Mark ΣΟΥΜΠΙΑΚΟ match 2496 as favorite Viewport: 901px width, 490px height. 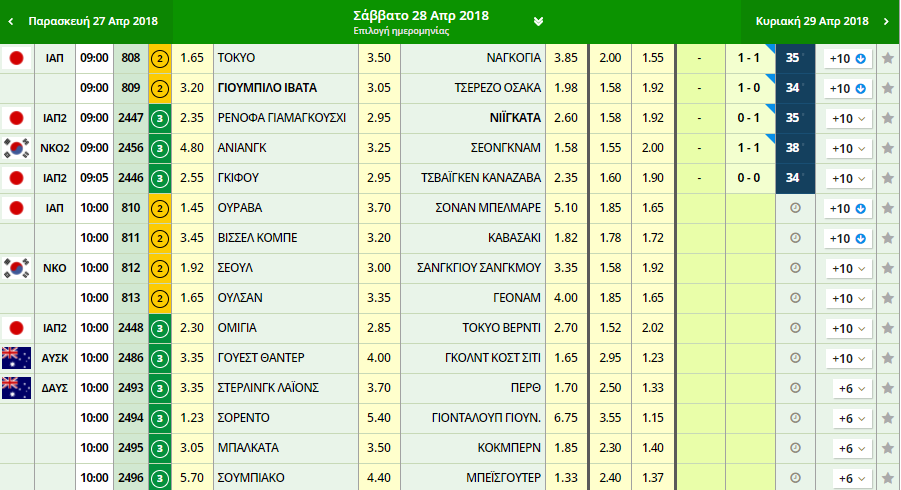coord(887,478)
